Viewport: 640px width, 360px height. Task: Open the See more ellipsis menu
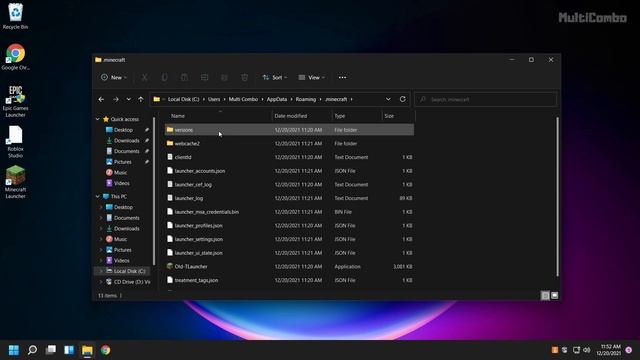point(342,77)
